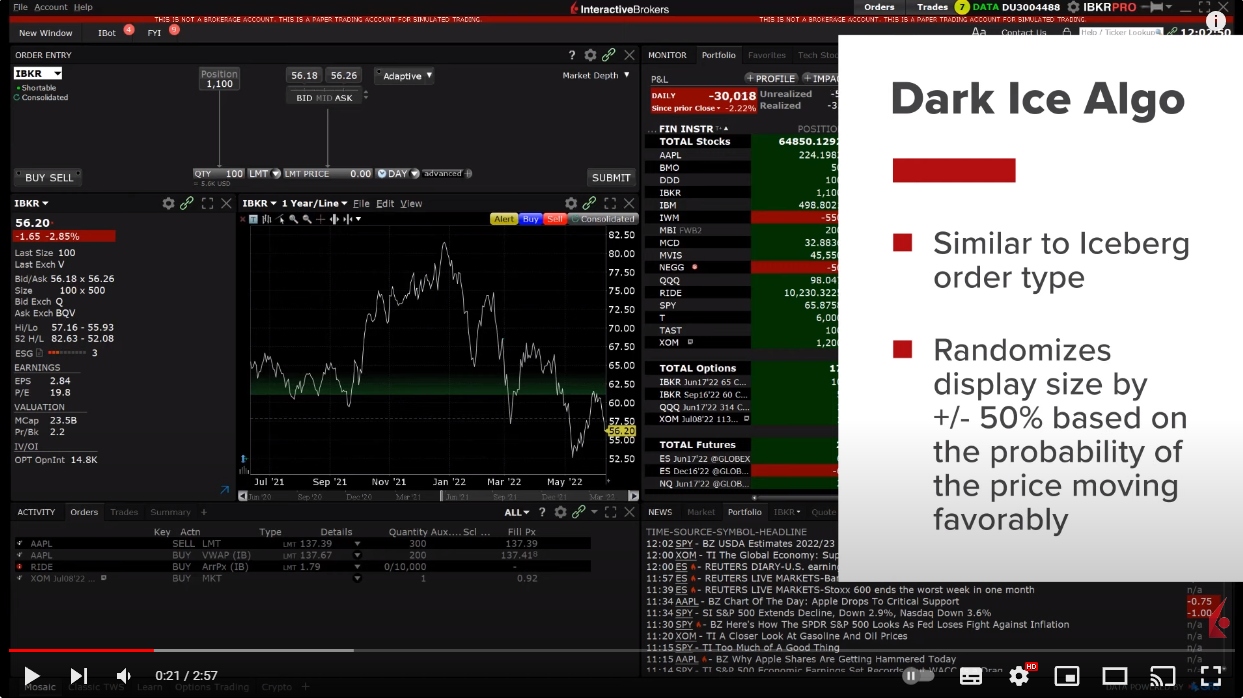Click Order Entry link chain icon

[609, 55]
